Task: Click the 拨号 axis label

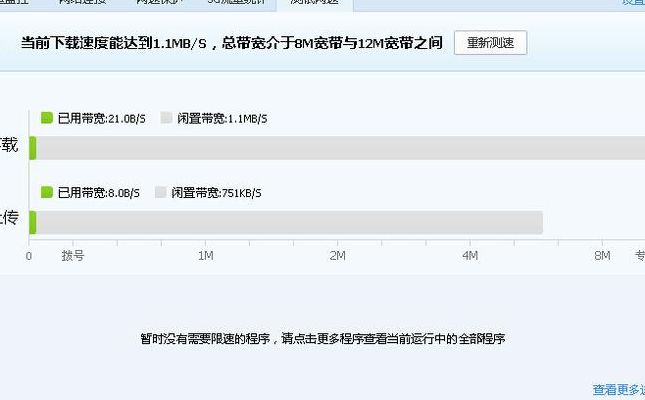Action: pos(73,256)
